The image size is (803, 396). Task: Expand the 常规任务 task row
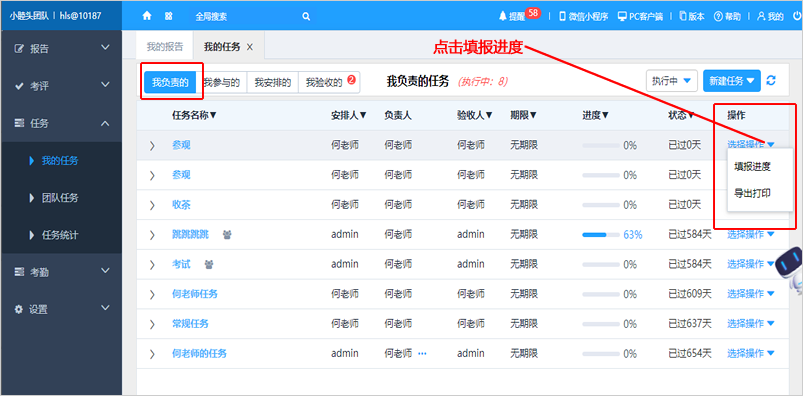152,324
